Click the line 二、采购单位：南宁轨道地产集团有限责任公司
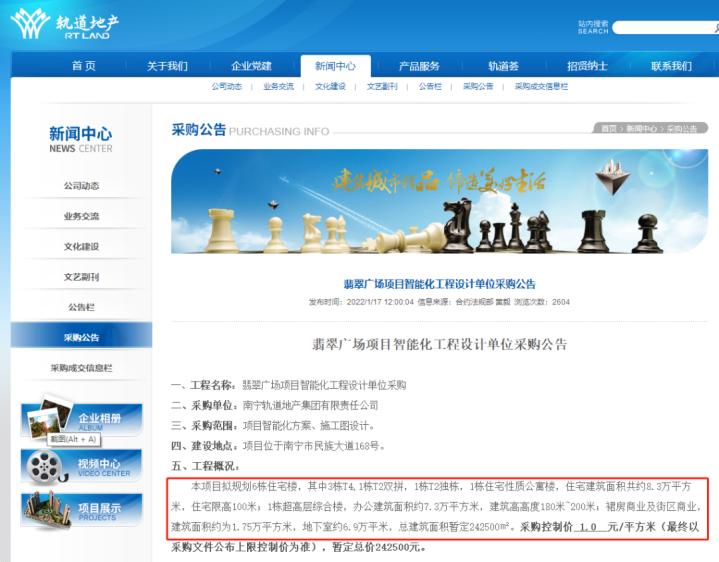Image resolution: width=719 pixels, height=562 pixels. tap(275, 405)
